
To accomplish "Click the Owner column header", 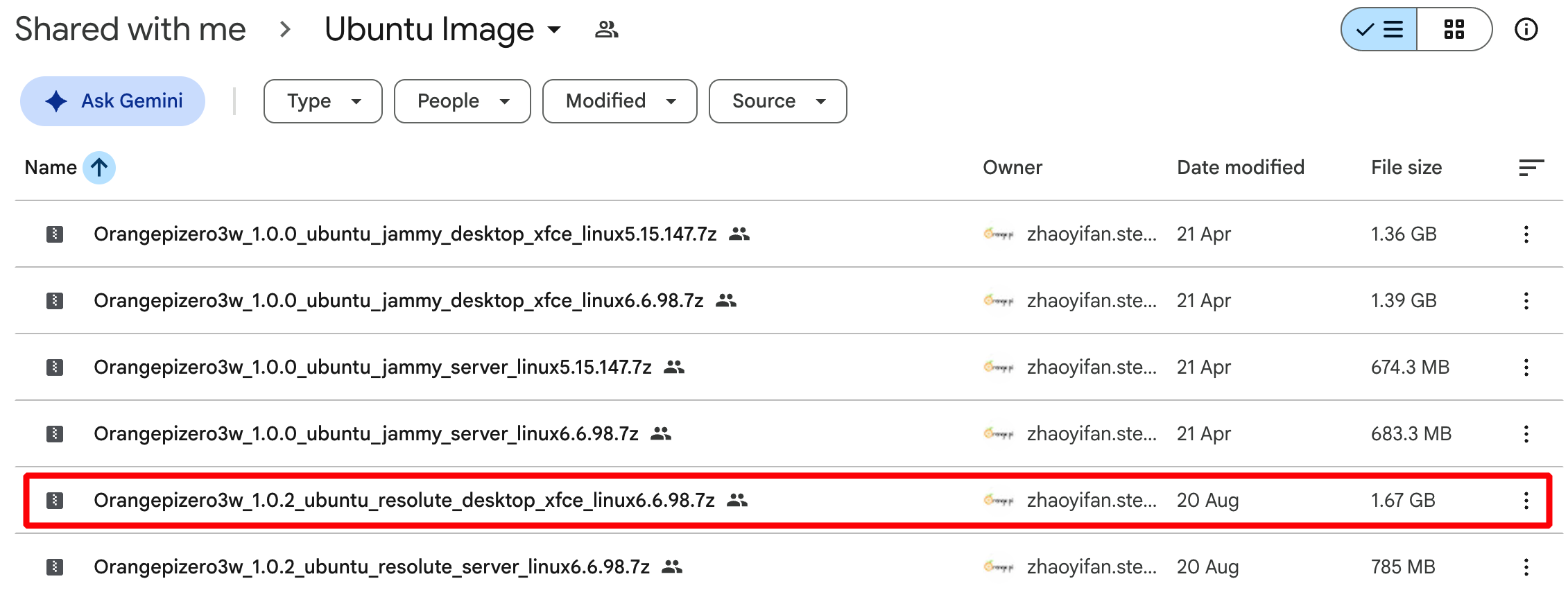I will pyautogui.click(x=1013, y=168).
